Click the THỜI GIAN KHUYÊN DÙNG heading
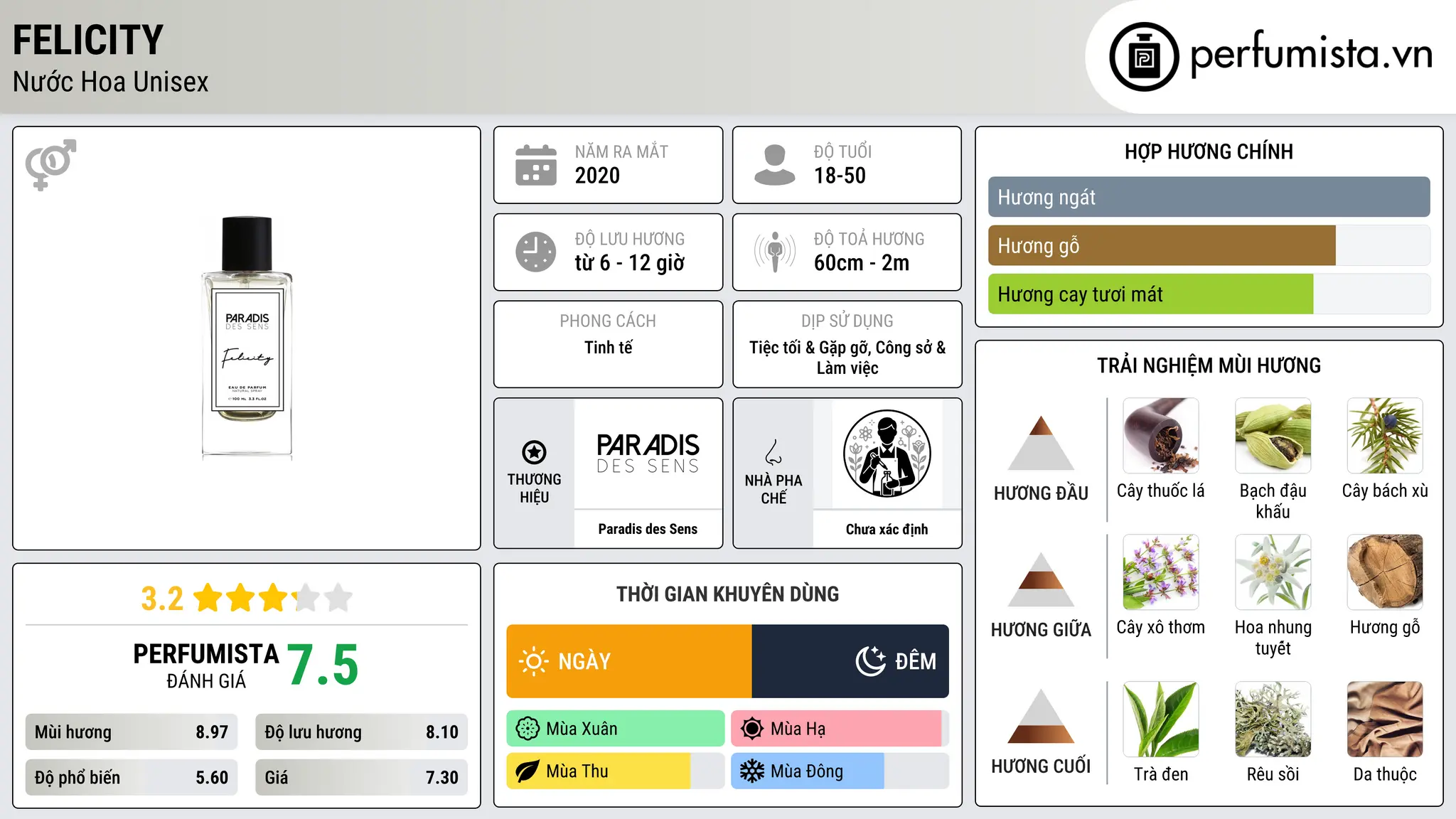 [x=727, y=594]
